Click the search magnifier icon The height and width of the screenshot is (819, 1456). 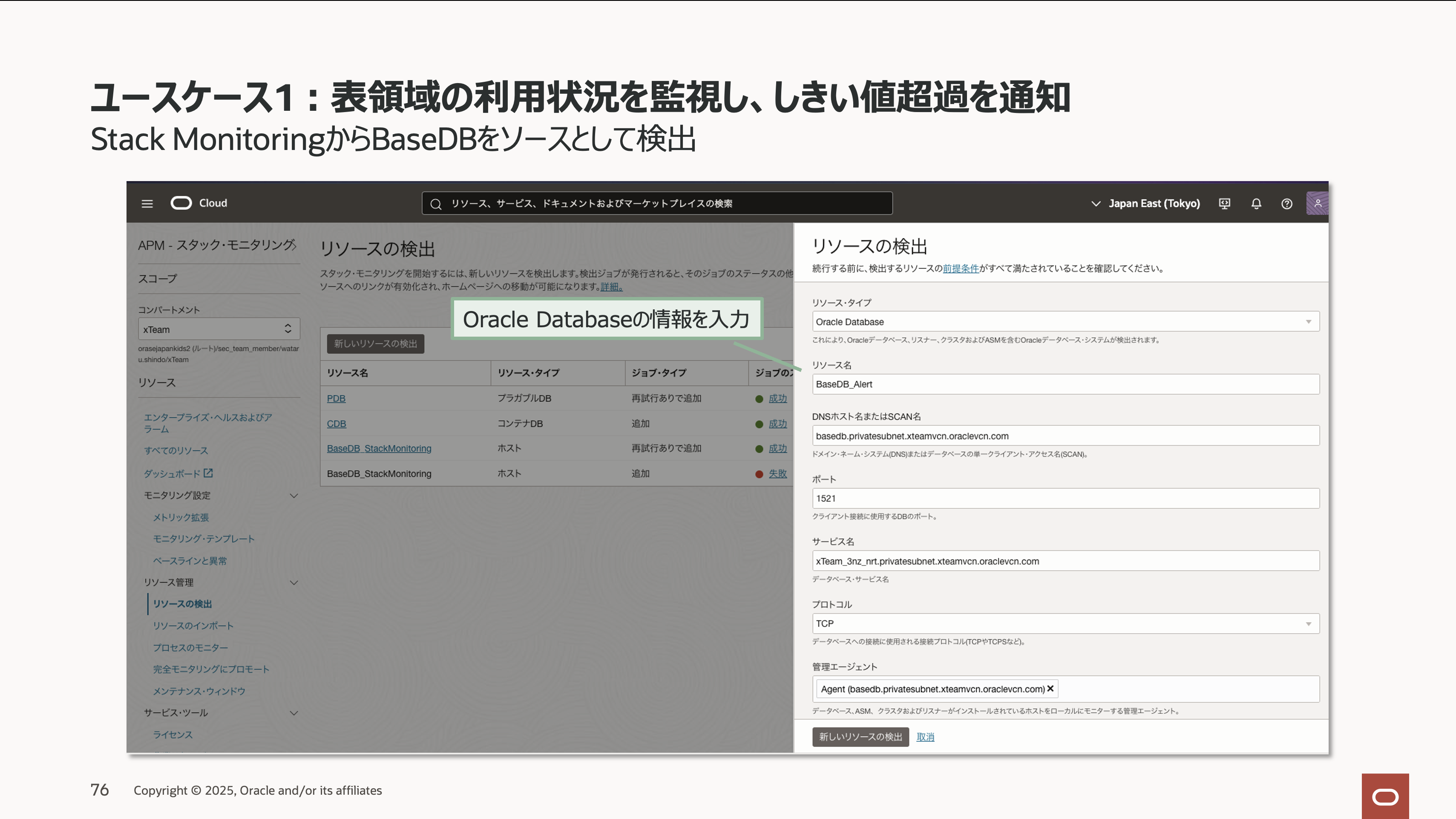pyautogui.click(x=436, y=204)
